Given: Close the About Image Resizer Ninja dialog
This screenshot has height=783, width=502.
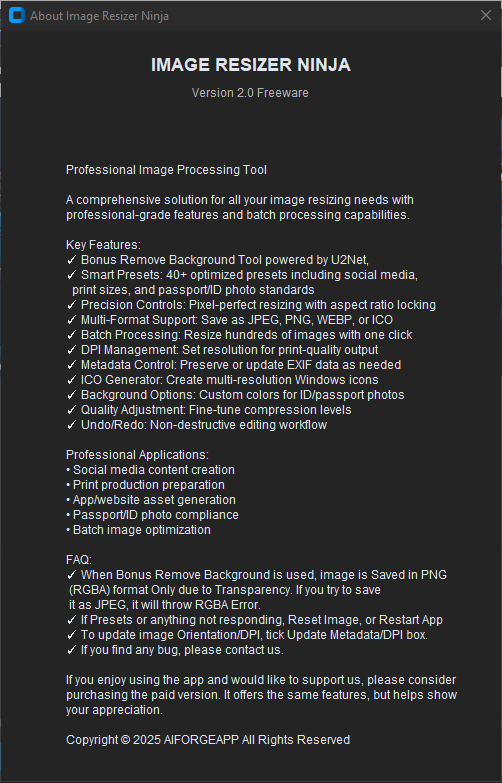Looking at the screenshot, I should (486, 15).
